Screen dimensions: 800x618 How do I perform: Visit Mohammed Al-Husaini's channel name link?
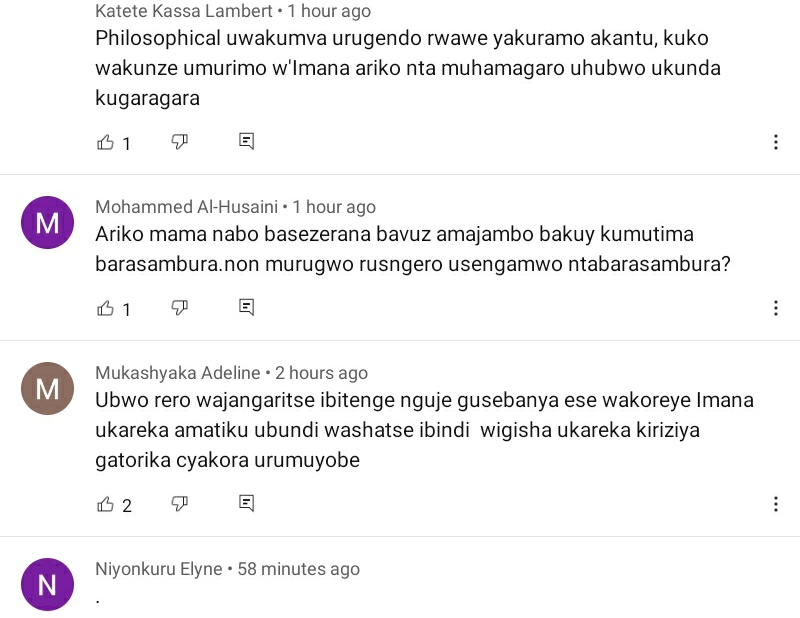pos(187,207)
